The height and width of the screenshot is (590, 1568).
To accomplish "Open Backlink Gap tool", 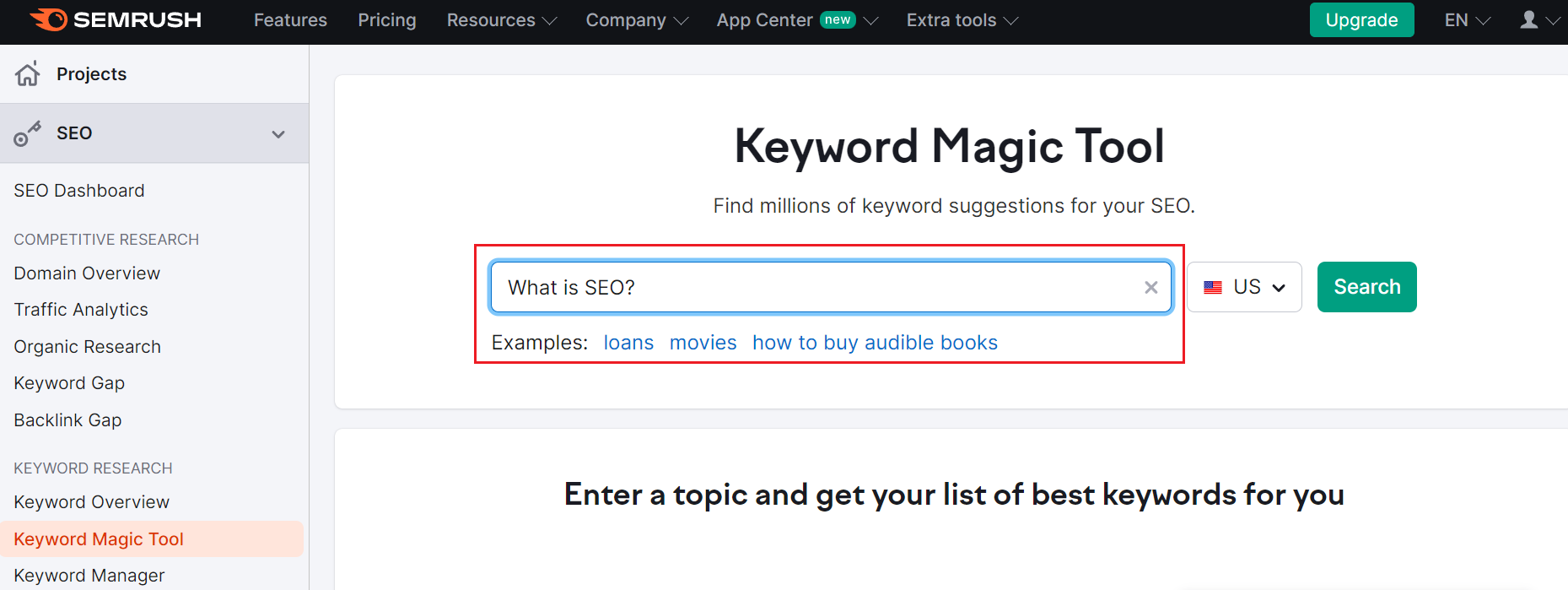I will [67, 420].
